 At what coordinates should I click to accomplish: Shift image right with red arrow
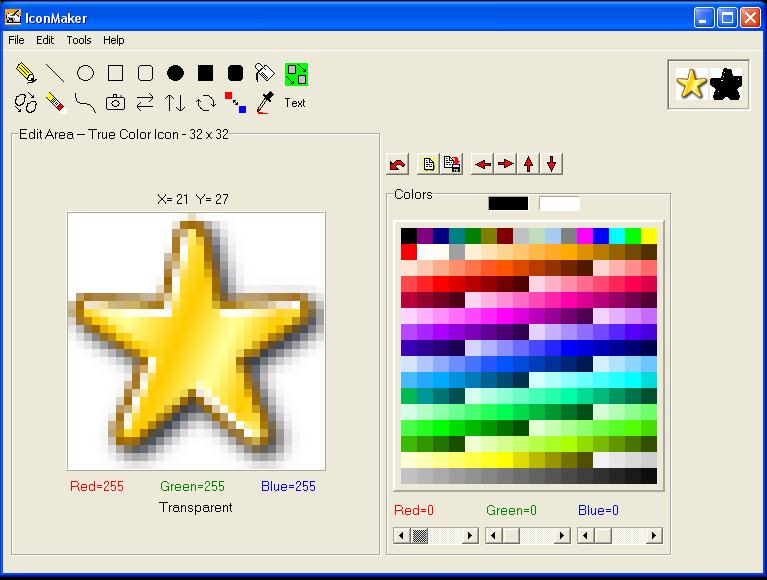coord(505,164)
